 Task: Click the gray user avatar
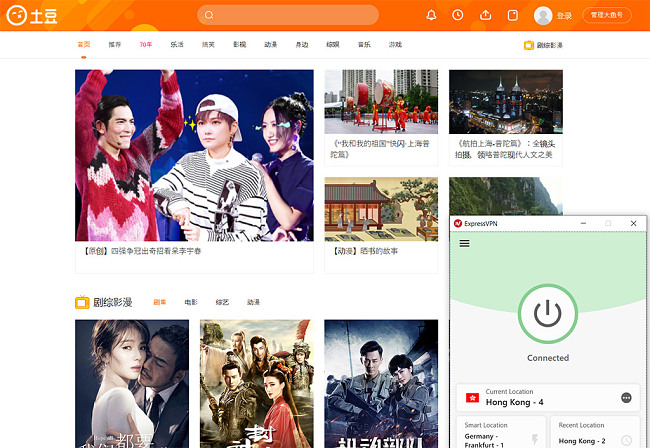pos(543,16)
